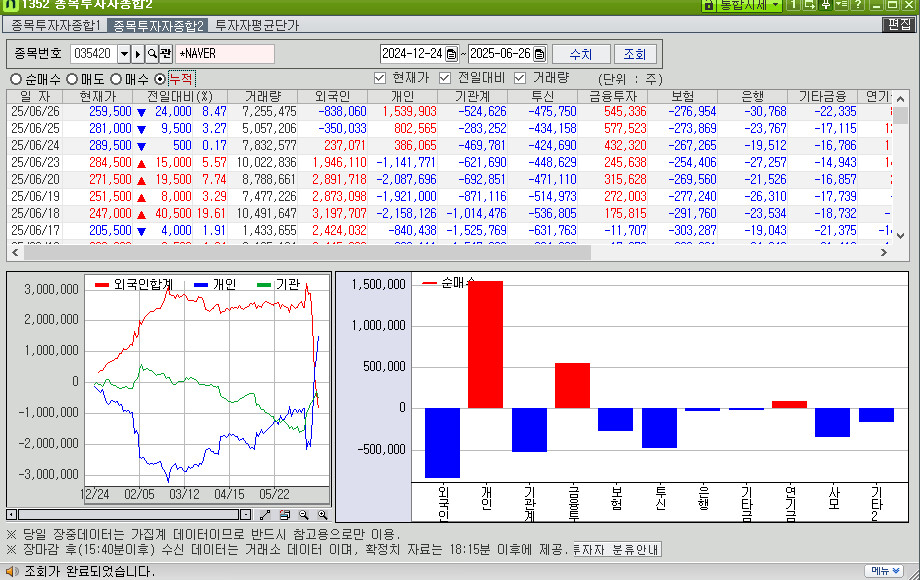Select the 매수 radio button

pos(116,79)
